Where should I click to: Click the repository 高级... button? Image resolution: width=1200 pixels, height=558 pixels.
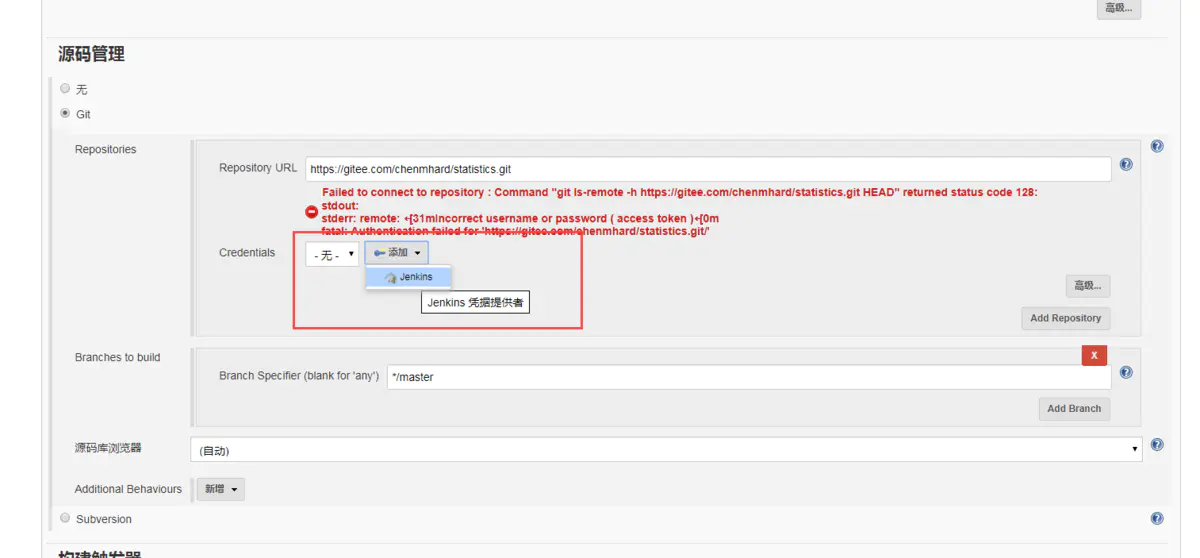click(1088, 286)
